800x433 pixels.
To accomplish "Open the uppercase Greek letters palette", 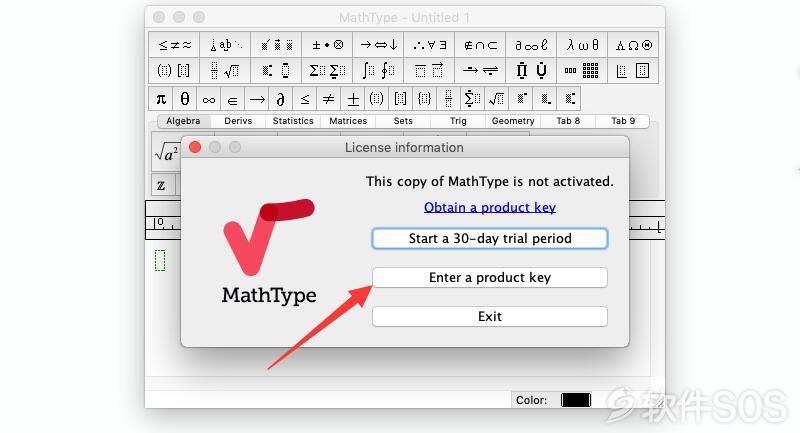I will [633, 45].
